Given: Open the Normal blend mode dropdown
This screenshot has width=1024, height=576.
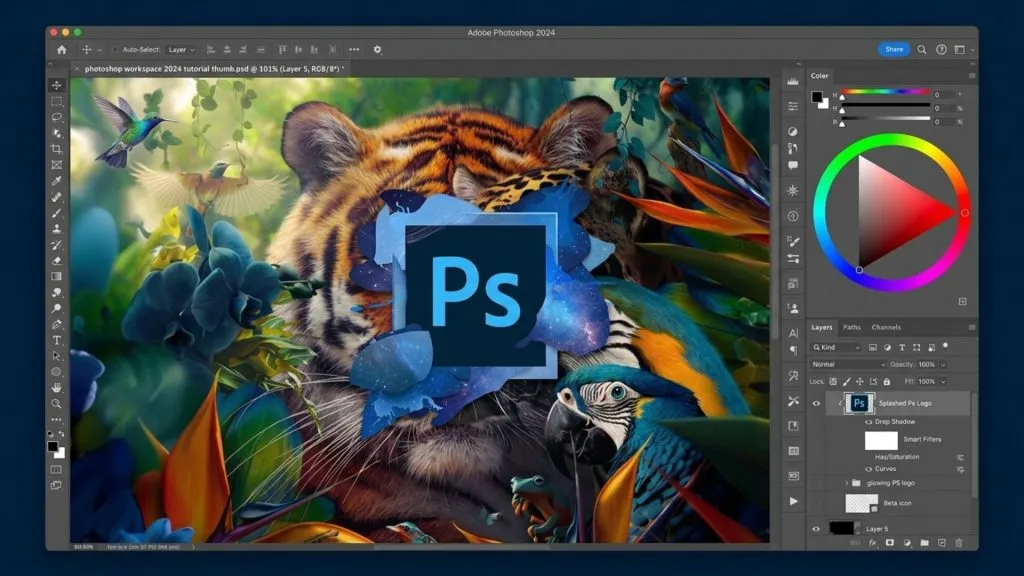Looking at the screenshot, I should (x=848, y=364).
